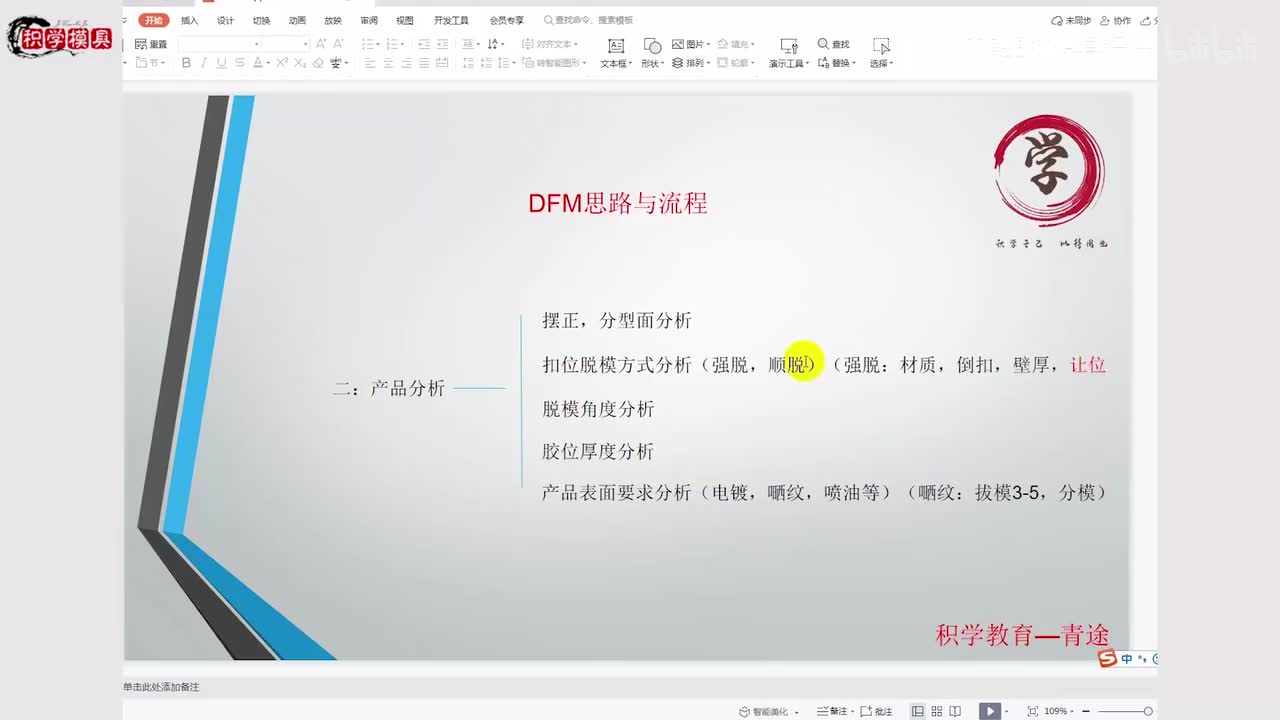Open Member Exclusive (会员专享) tab
The width and height of the screenshot is (1280, 720).
pos(506,20)
